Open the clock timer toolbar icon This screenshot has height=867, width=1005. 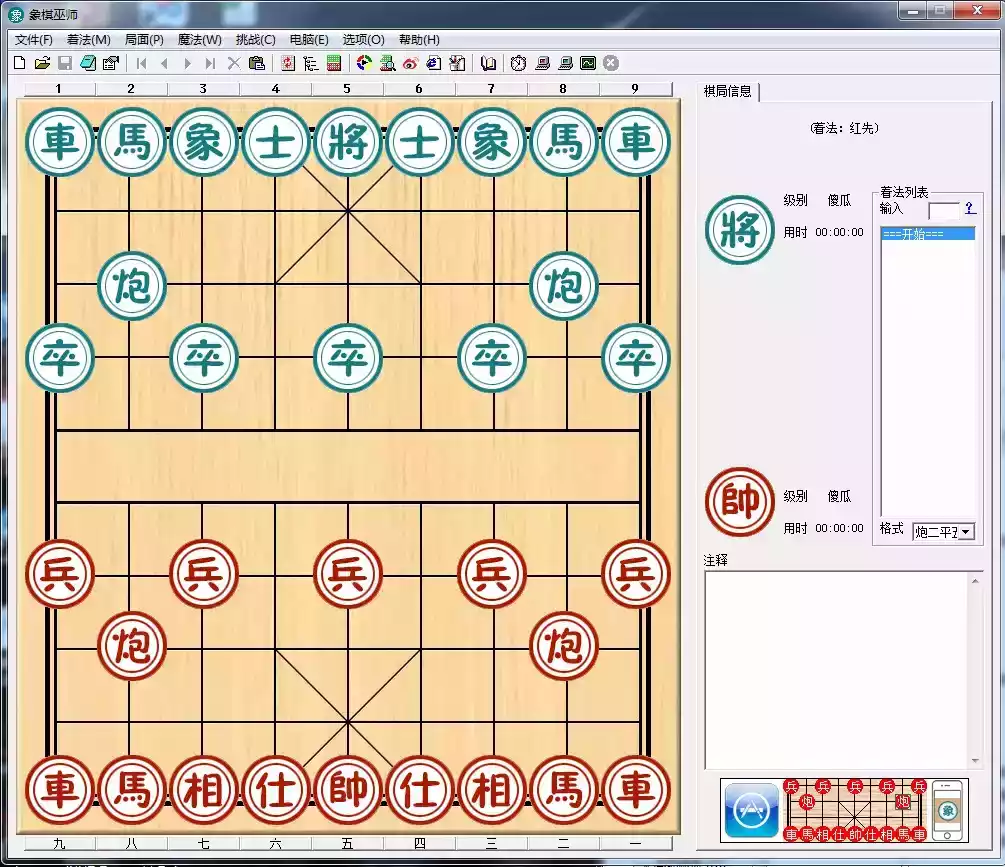[517, 62]
